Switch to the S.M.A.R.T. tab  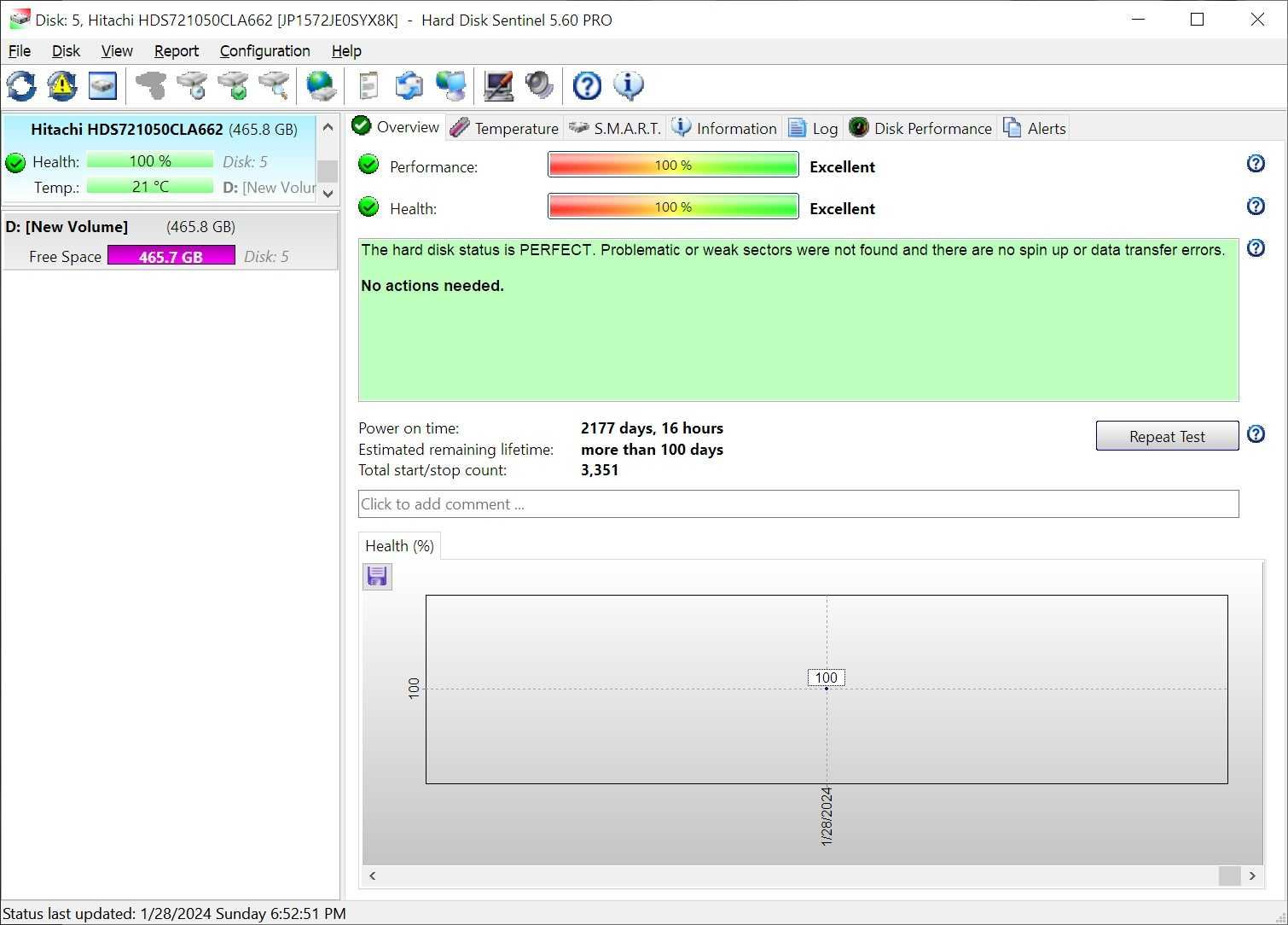[615, 128]
